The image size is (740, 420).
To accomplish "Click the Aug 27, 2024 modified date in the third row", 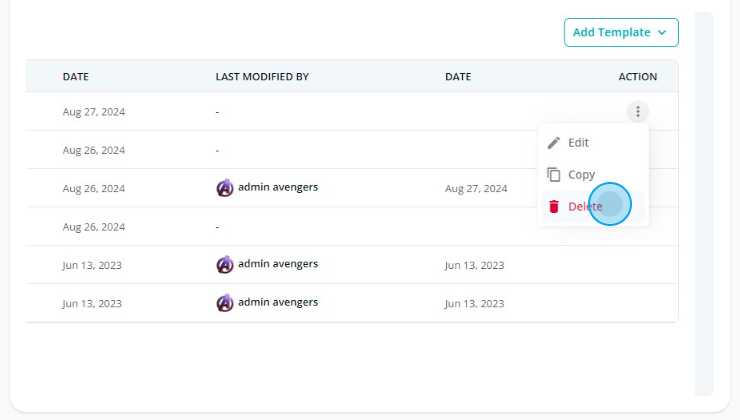I will (475, 188).
